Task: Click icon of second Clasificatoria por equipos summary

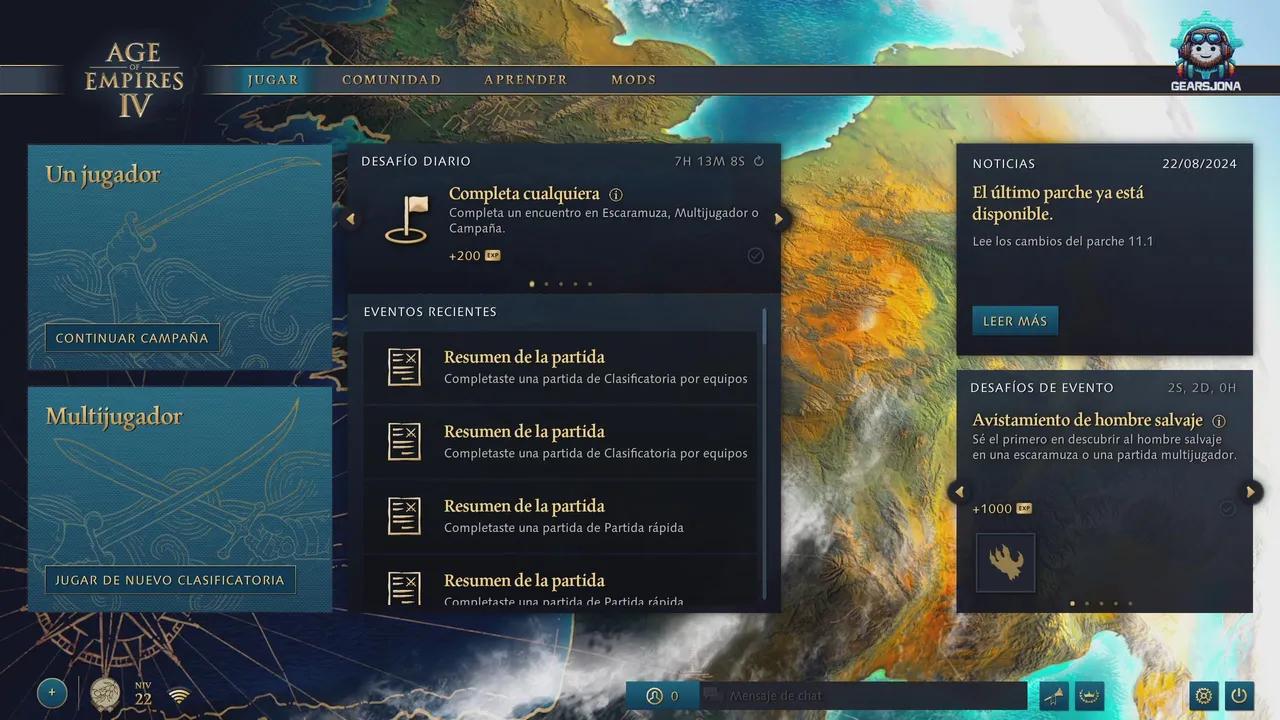Action: (404, 441)
